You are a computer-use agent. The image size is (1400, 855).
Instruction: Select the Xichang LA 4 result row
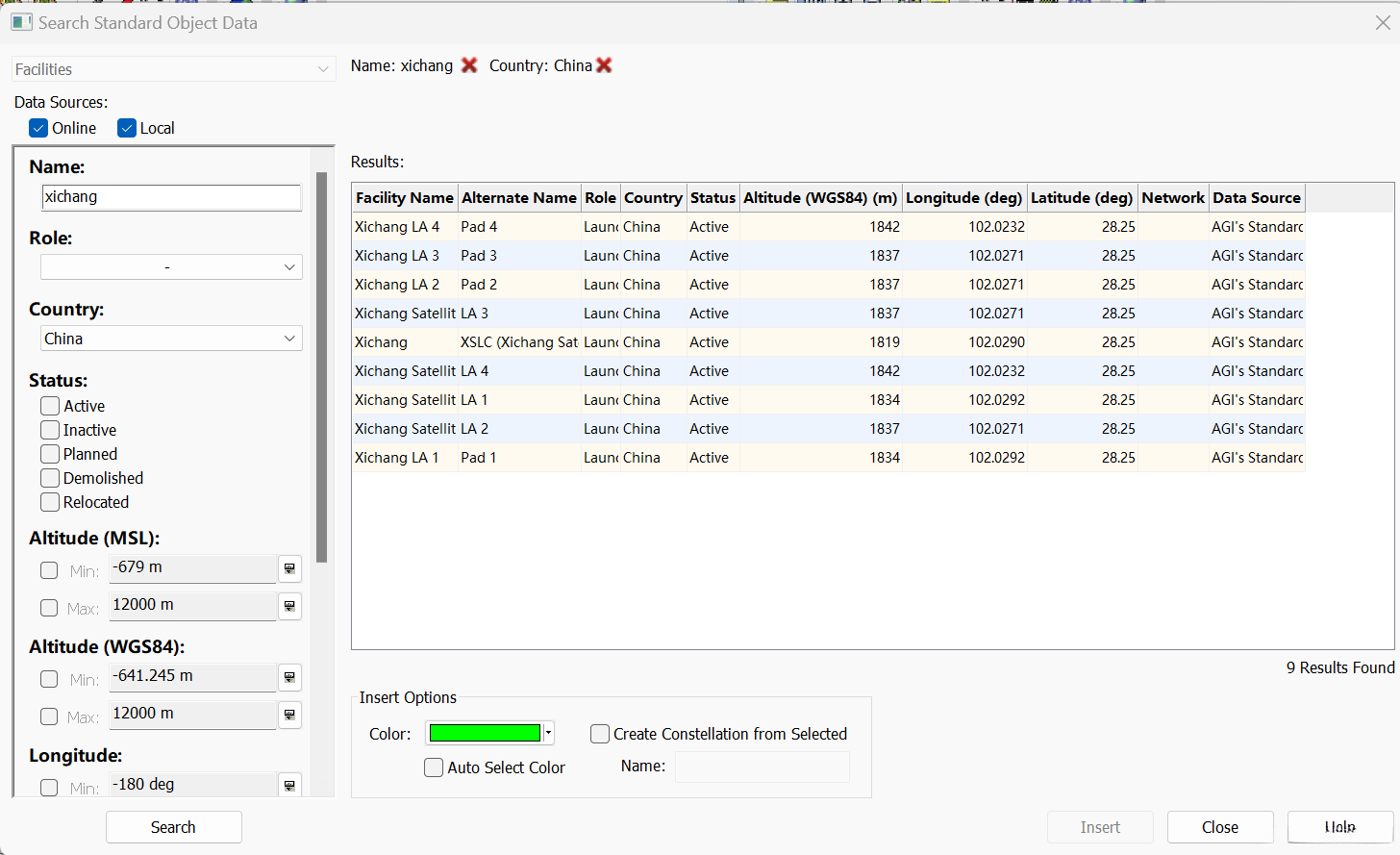(x=828, y=227)
